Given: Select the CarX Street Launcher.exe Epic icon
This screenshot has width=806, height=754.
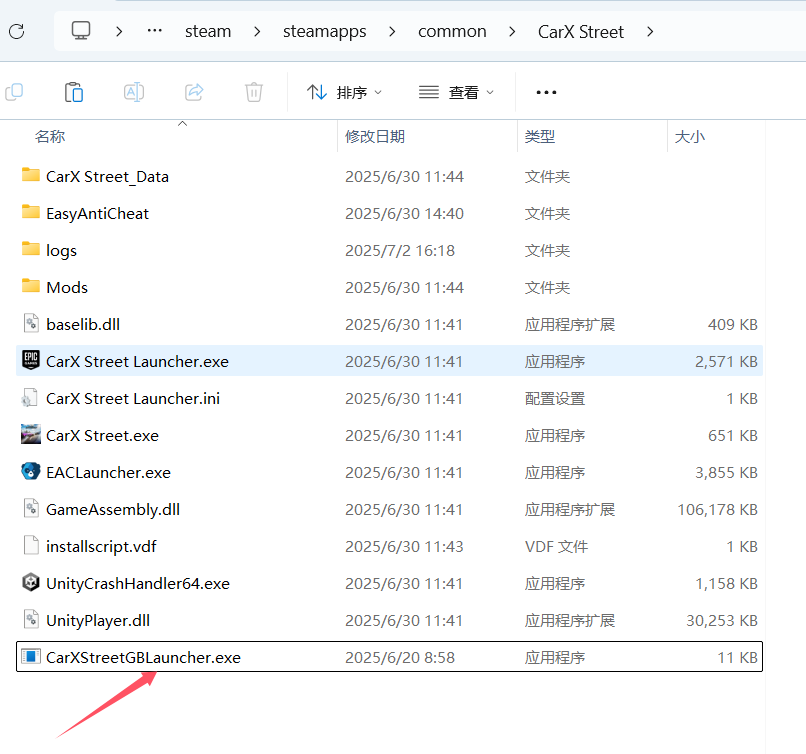Looking at the screenshot, I should click(30, 361).
